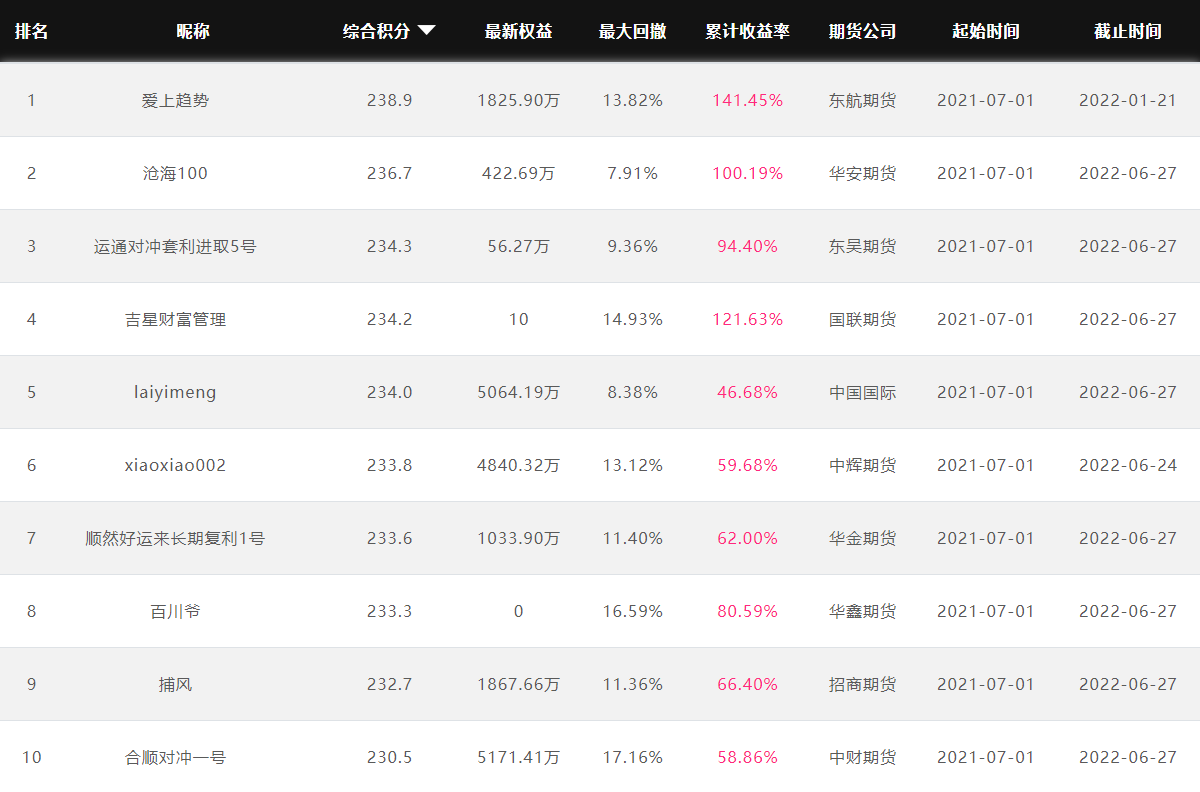This screenshot has height=792, width=1200.
Task: Select futures company 华鑫期货
Action: point(863,611)
